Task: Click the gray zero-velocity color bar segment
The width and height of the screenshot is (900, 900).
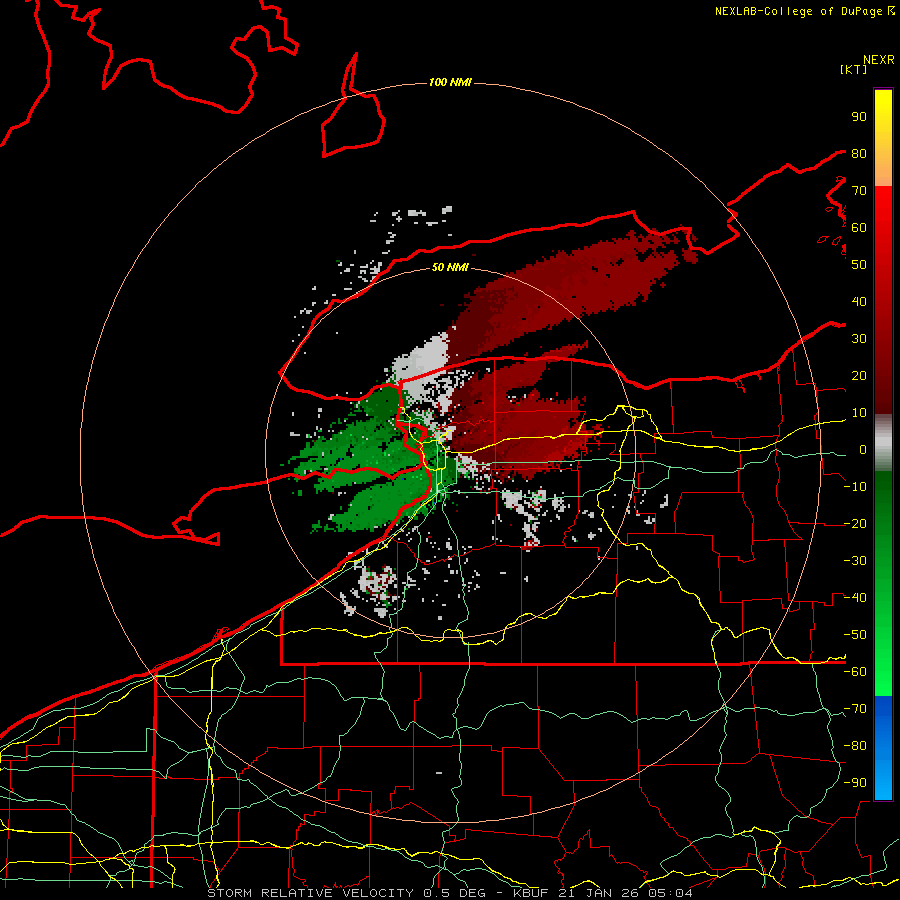Action: point(883,443)
